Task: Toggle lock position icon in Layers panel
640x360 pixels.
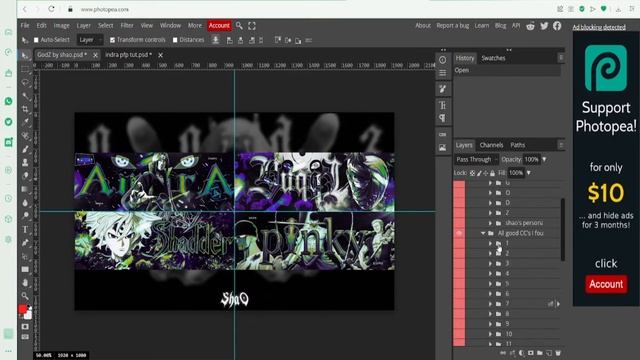Action: pyautogui.click(x=486, y=173)
